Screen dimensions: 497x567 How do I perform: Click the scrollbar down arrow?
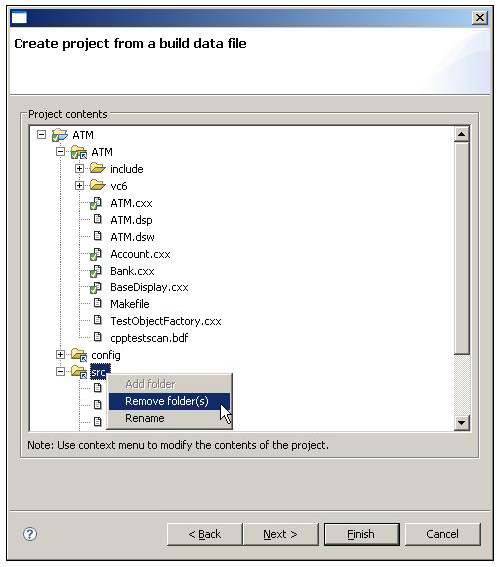point(462,422)
